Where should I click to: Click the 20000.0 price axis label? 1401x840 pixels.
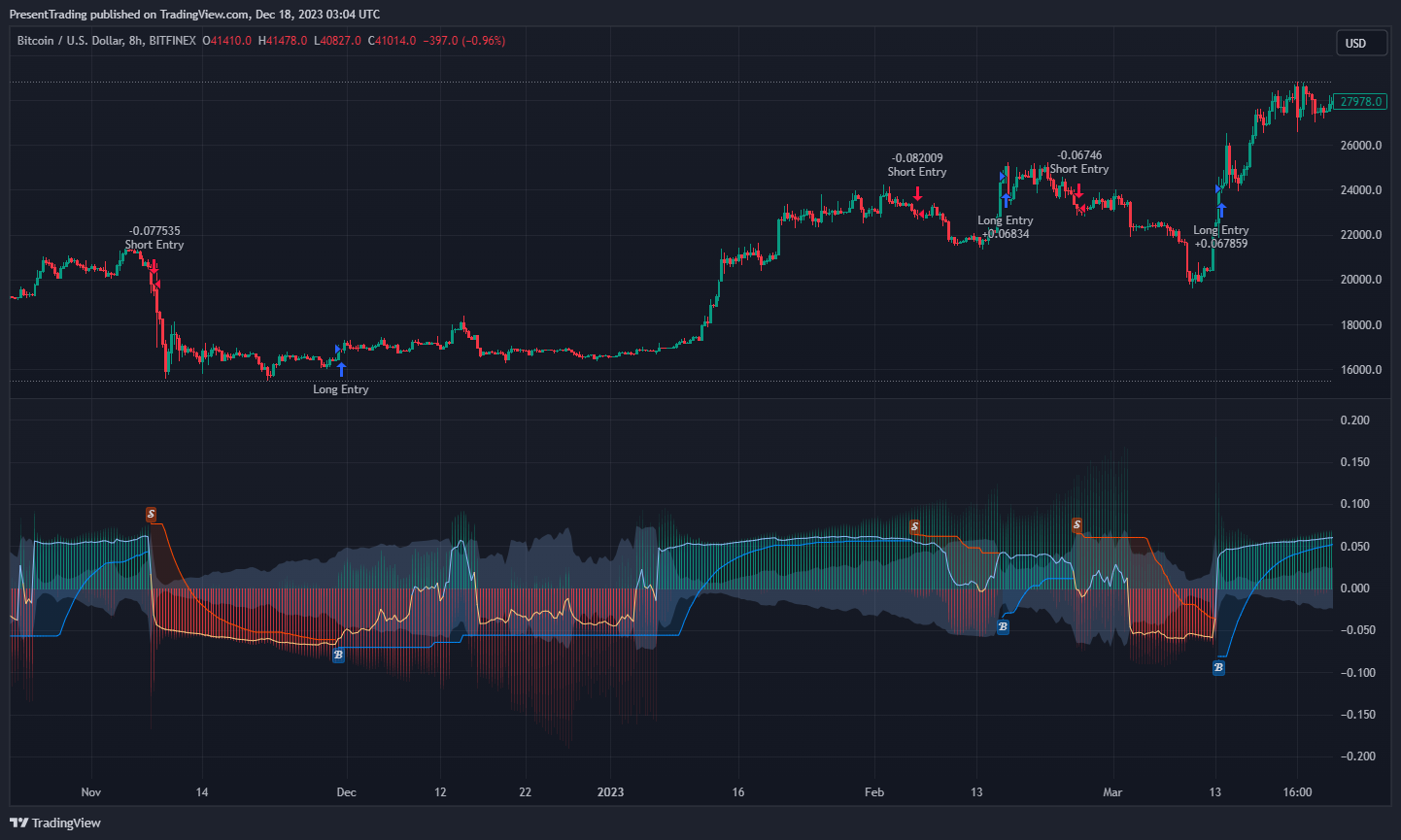pyautogui.click(x=1361, y=280)
